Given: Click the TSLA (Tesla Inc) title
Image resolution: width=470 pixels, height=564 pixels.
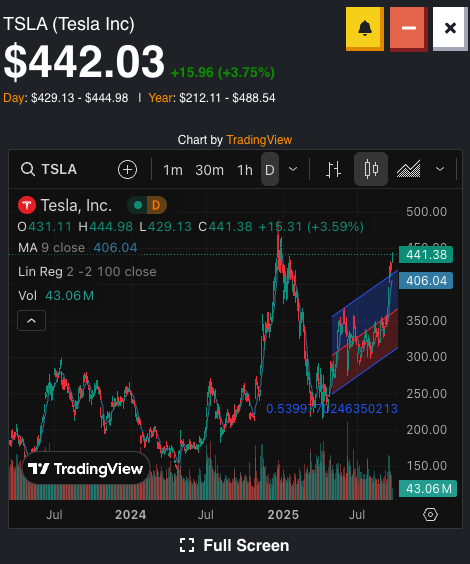Looking at the screenshot, I should (69, 24).
